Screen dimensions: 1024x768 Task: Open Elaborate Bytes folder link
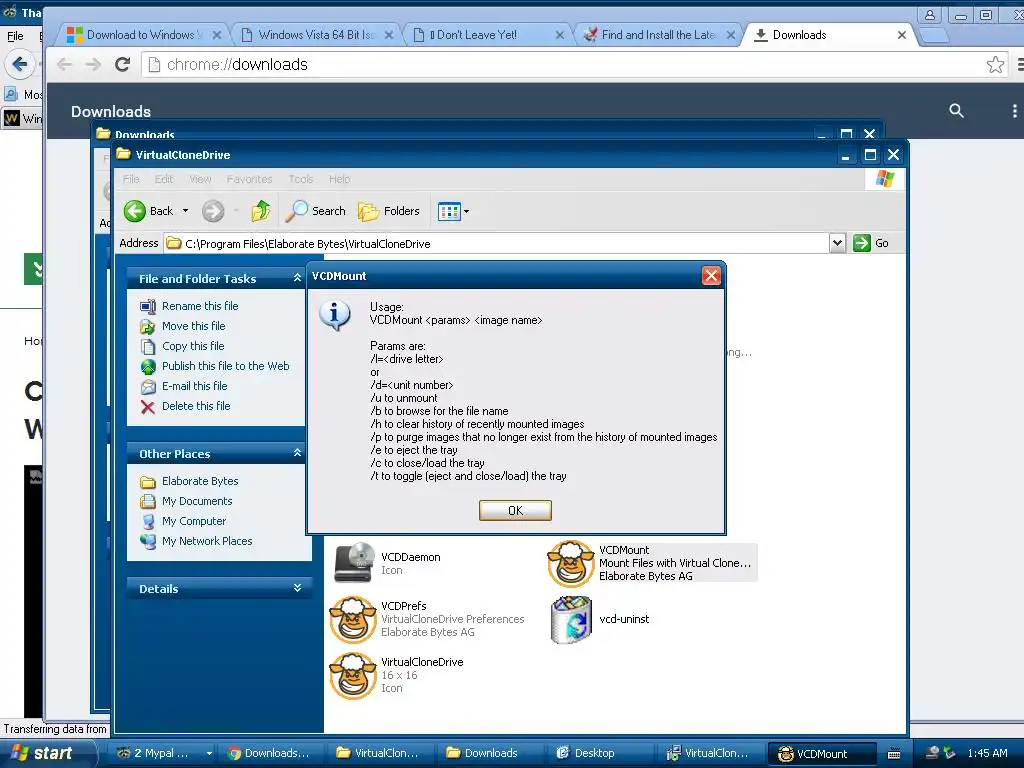[x=200, y=481]
